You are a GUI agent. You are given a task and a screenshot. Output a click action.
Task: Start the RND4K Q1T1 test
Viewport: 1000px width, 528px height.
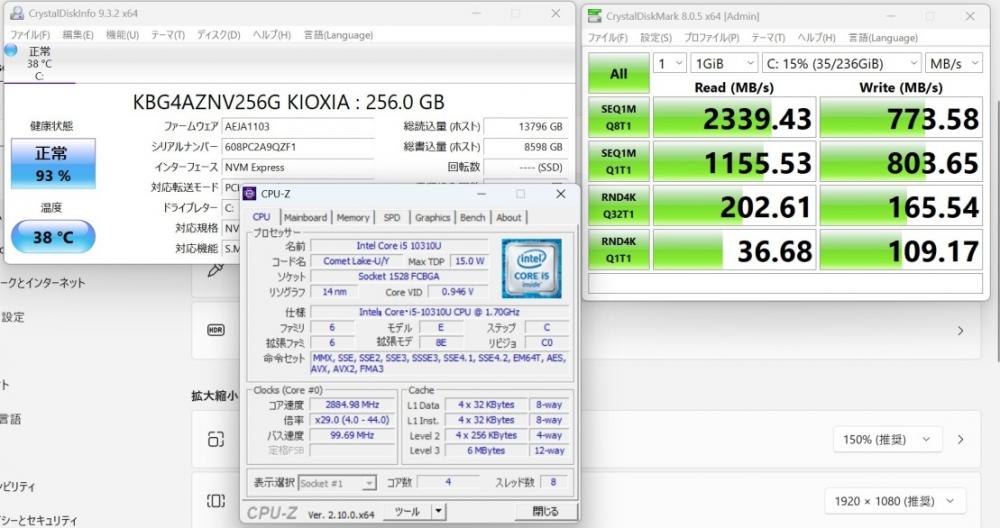pos(619,249)
